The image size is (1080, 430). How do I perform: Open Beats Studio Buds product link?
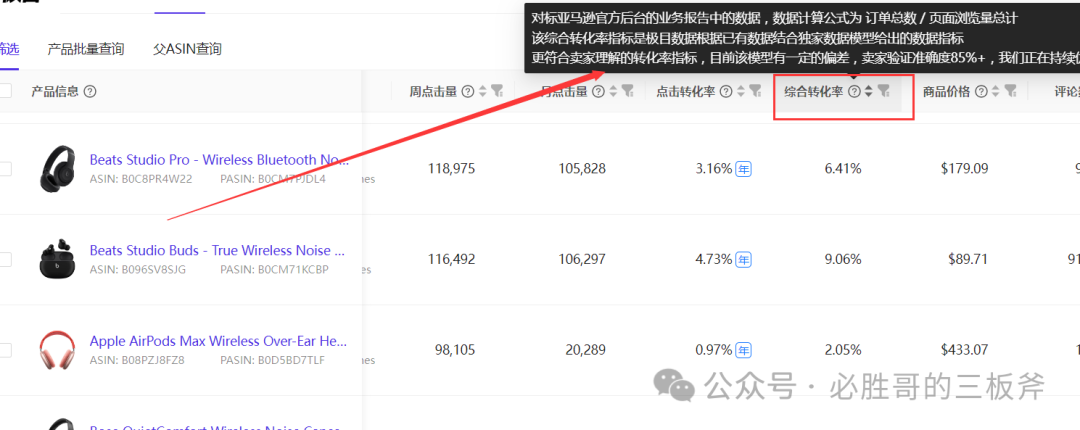[x=217, y=250]
